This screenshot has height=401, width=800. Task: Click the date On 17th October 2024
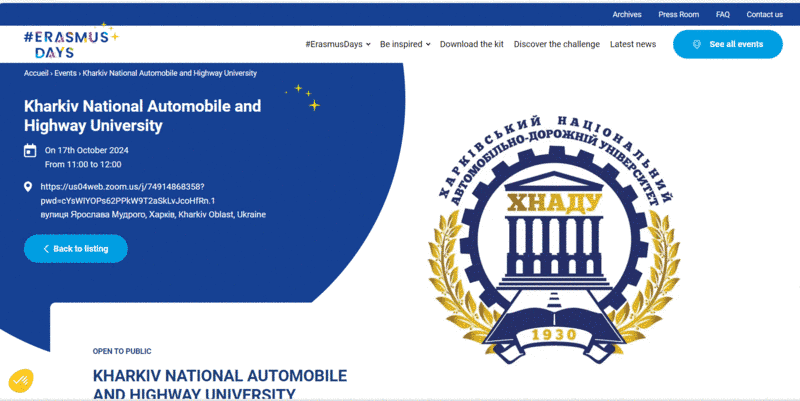pos(87,151)
